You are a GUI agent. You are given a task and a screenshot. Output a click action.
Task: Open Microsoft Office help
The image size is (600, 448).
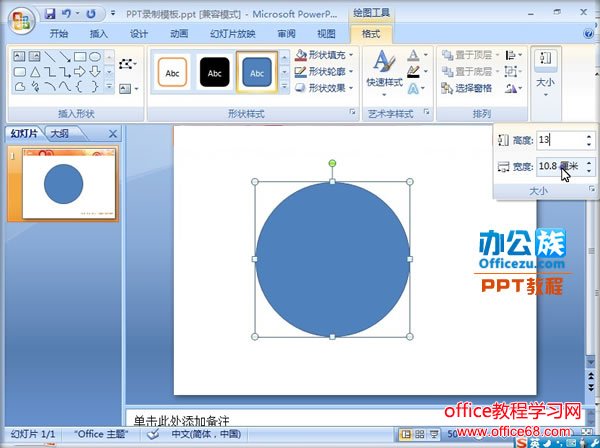(x=589, y=34)
